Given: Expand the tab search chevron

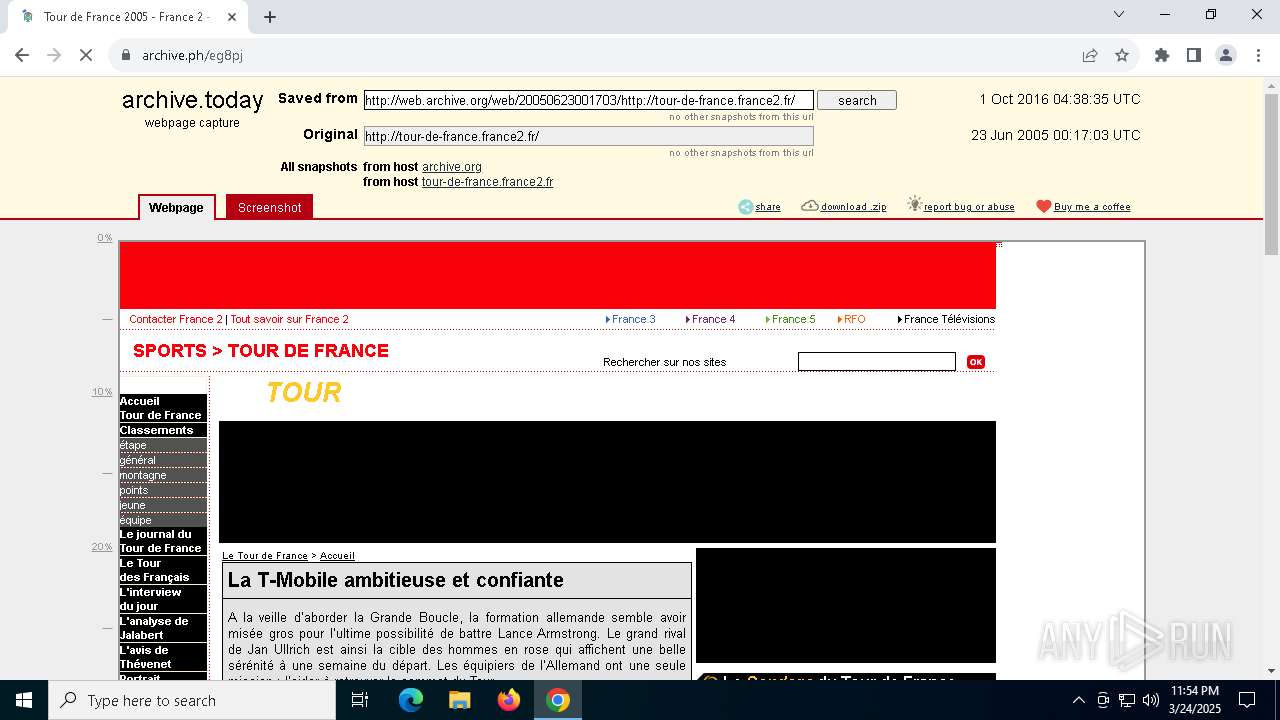Looking at the screenshot, I should point(1119,14).
